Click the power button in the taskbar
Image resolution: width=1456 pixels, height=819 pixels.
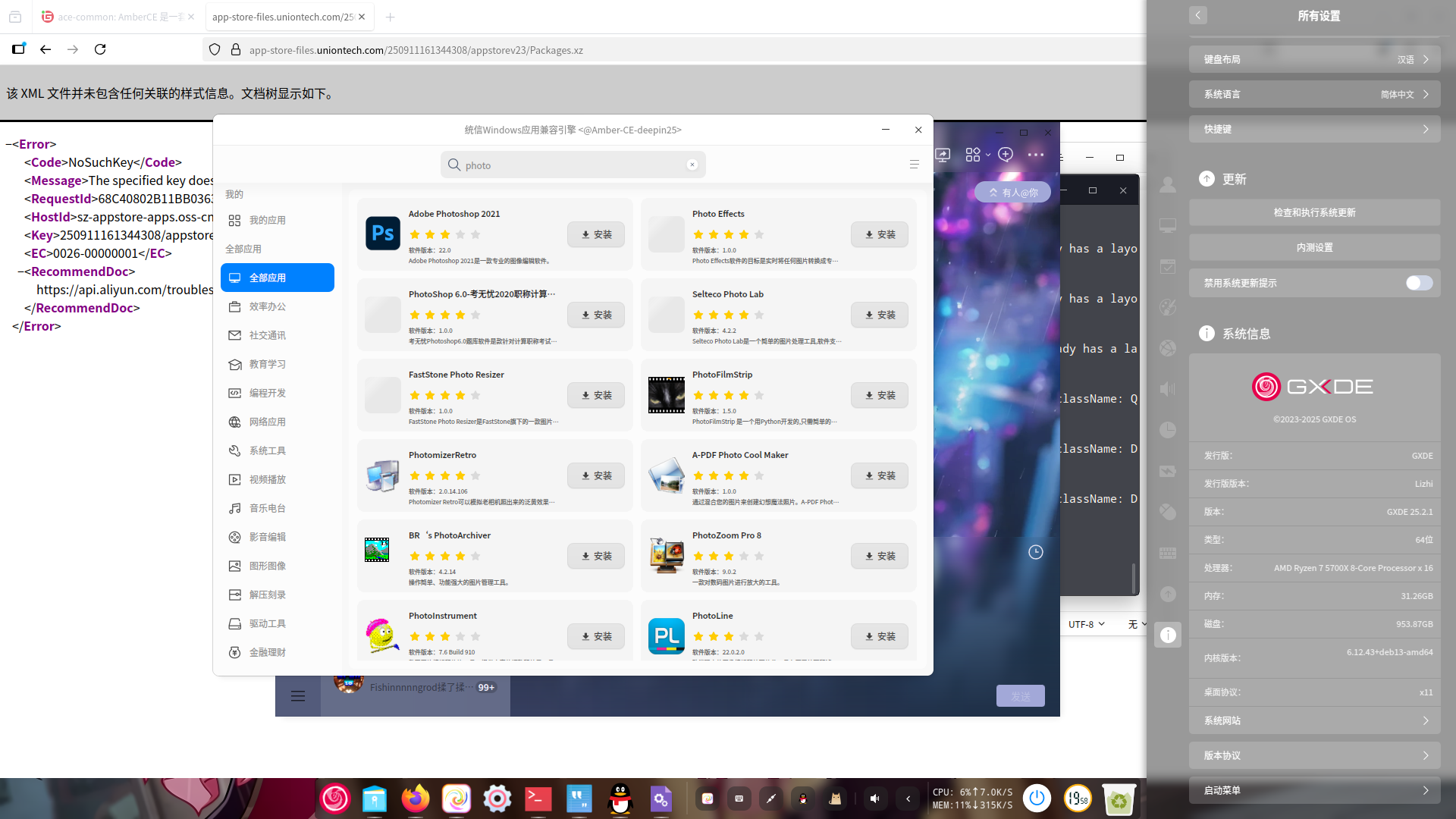pyautogui.click(x=1037, y=799)
